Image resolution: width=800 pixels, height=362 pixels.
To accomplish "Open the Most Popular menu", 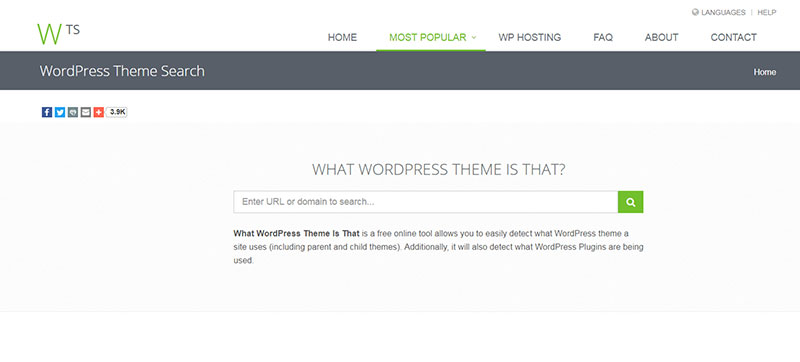I will pos(428,37).
